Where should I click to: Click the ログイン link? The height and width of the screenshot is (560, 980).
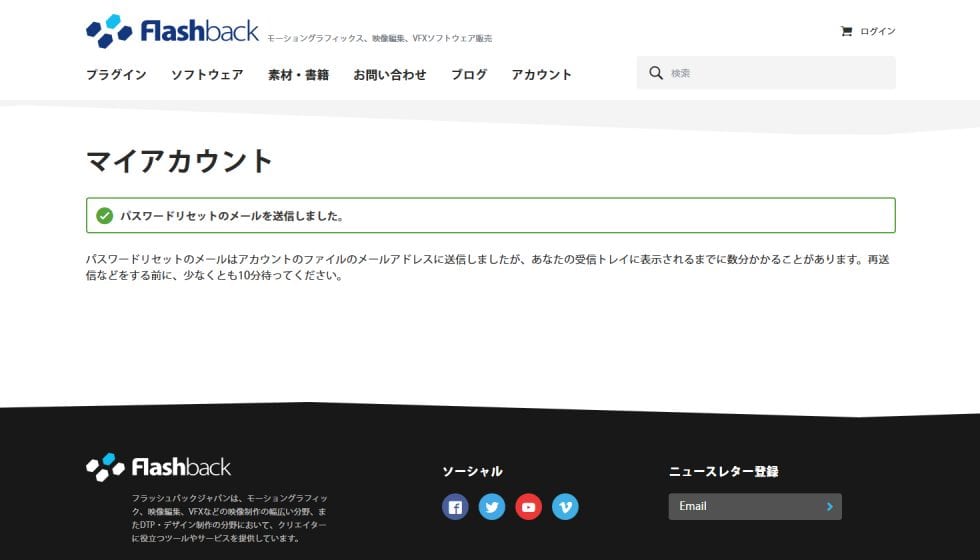pyautogui.click(x=878, y=31)
